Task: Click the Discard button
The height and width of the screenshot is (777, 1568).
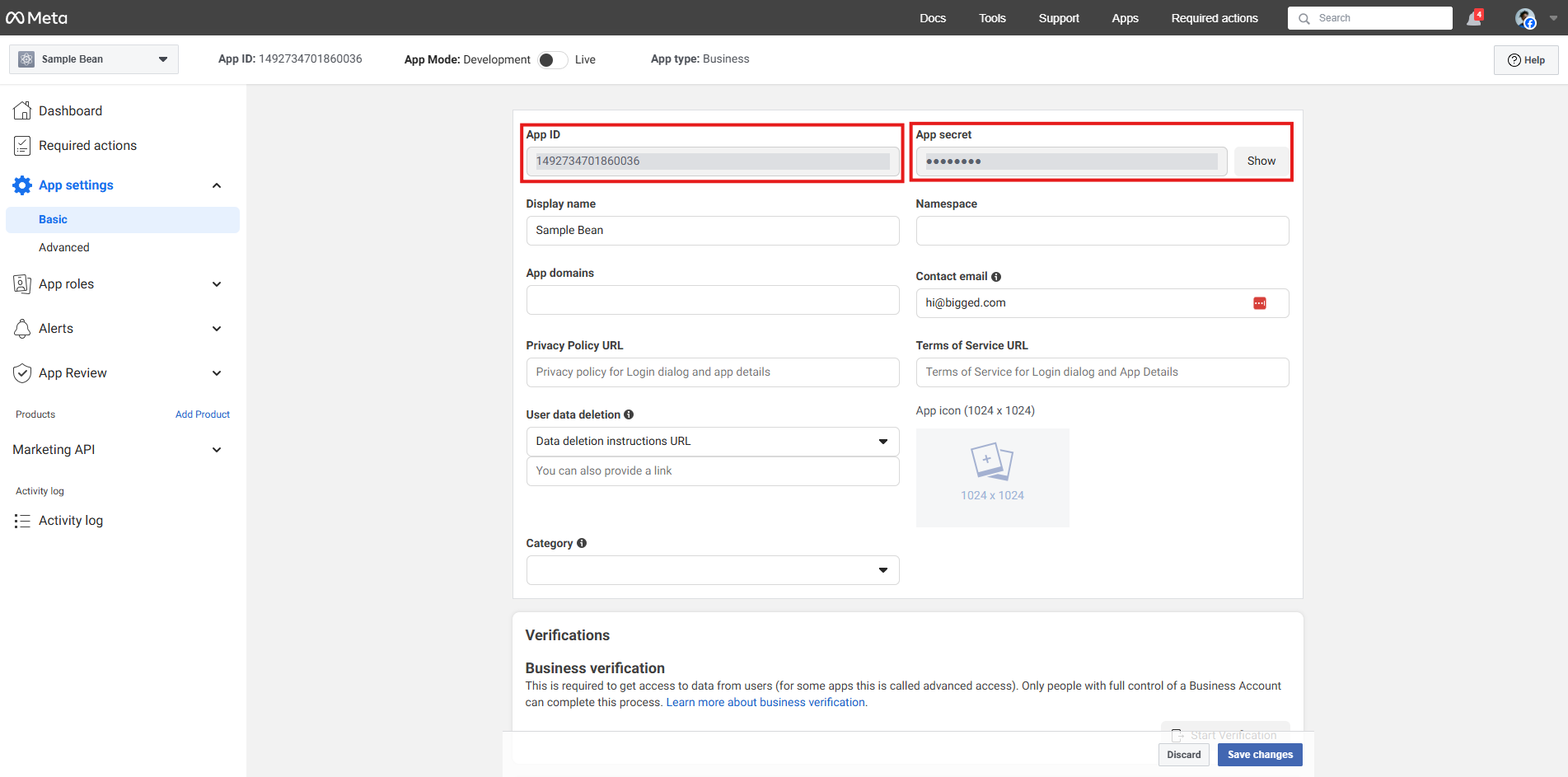Action: click(1184, 755)
